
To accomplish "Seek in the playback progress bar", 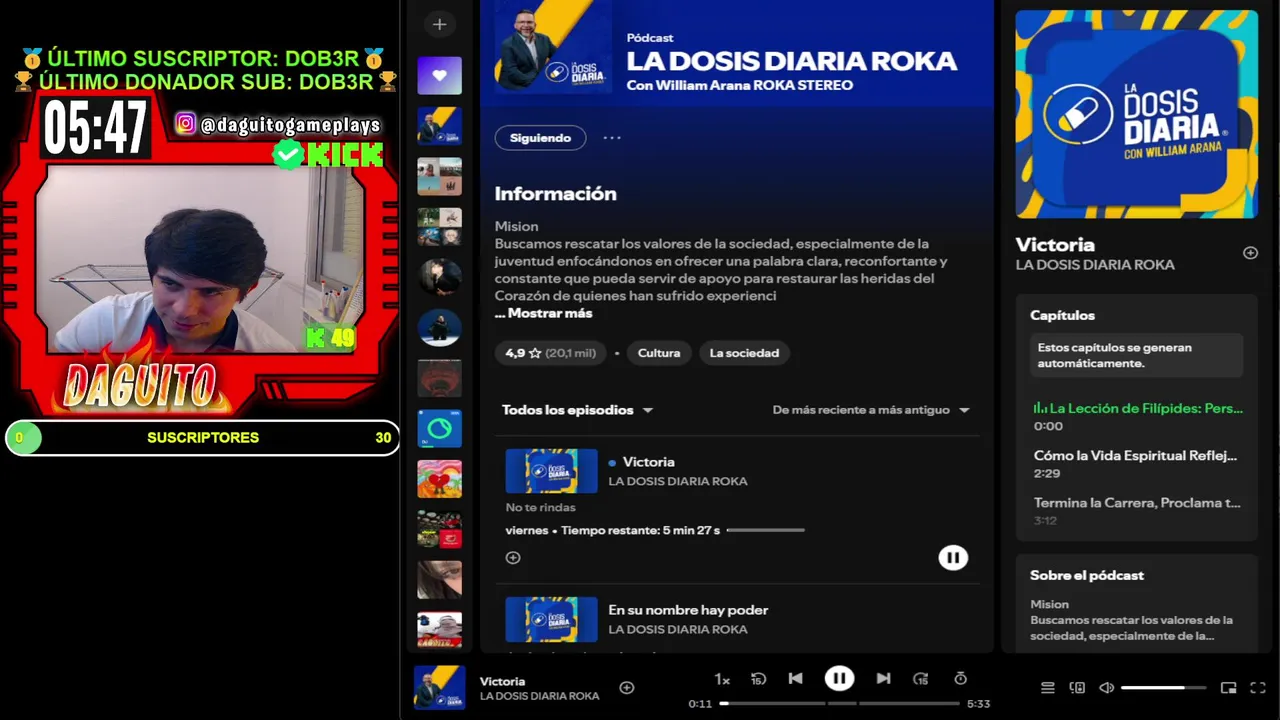I will pyautogui.click(x=840, y=704).
